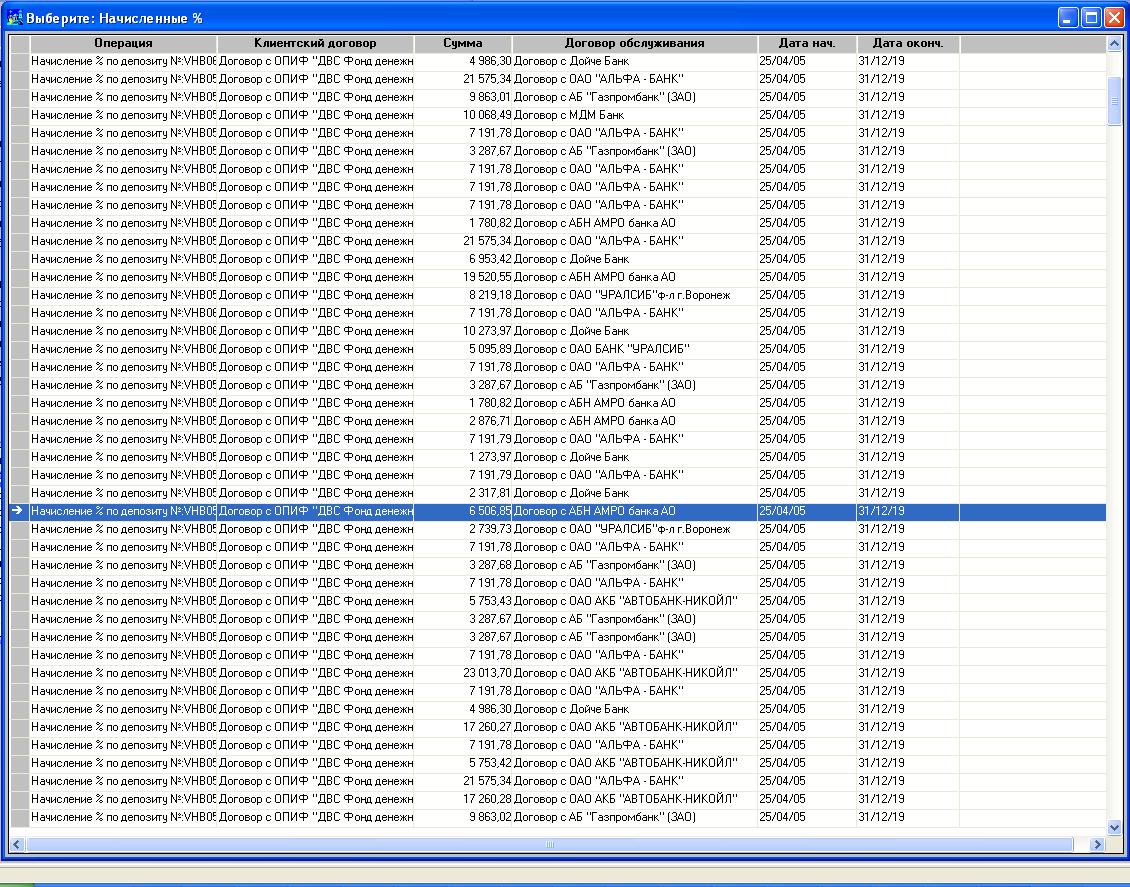The width and height of the screenshot is (1130, 887).
Task: Click the application icon in the title bar
Action: point(14,18)
